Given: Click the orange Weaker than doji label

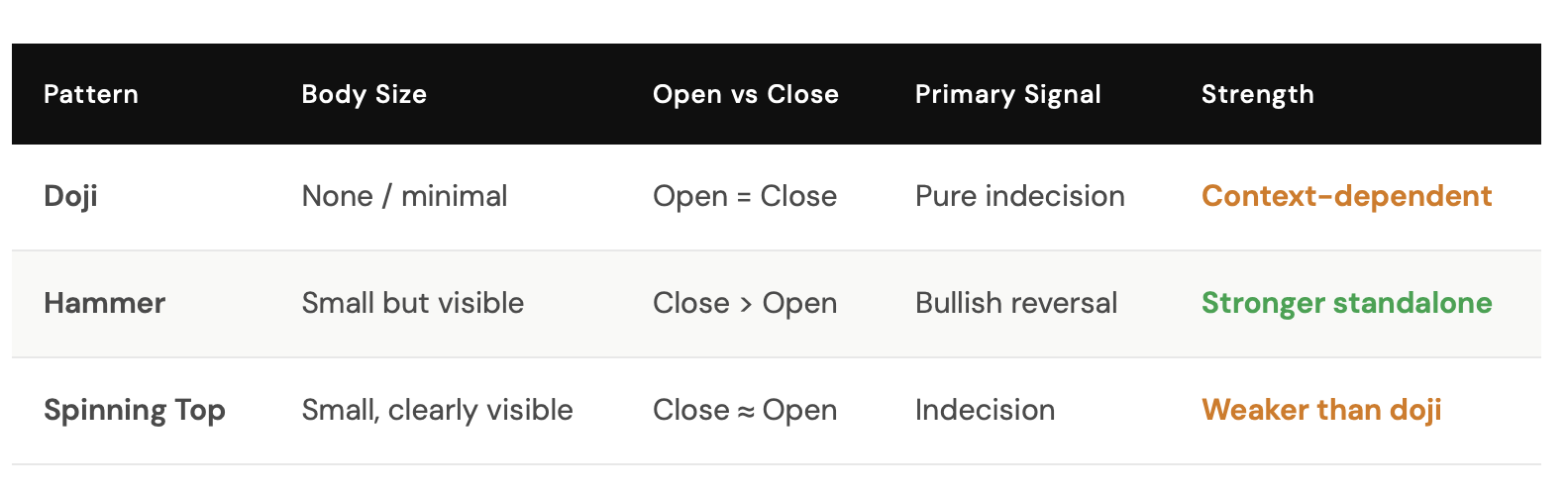Looking at the screenshot, I should pos(1321,410).
